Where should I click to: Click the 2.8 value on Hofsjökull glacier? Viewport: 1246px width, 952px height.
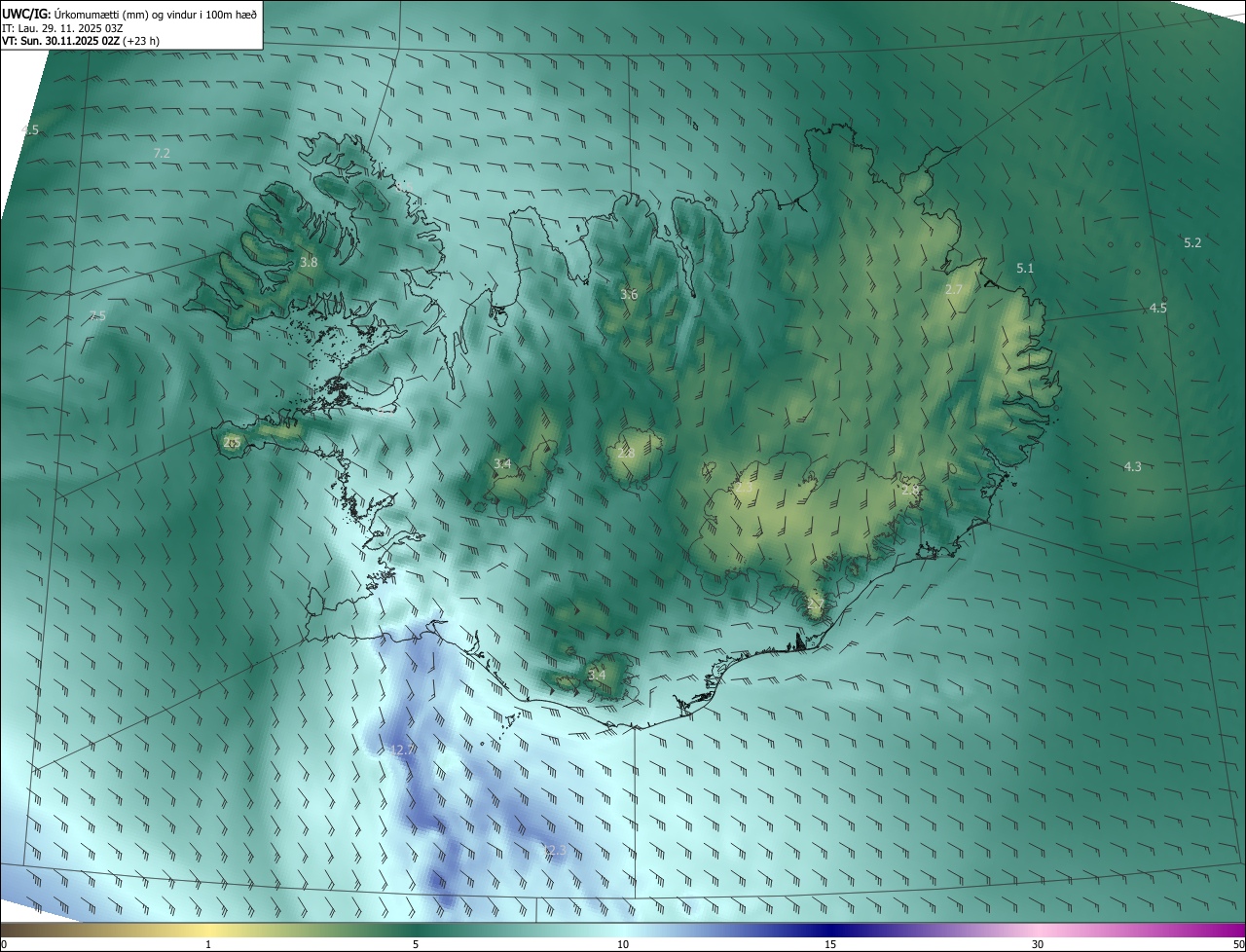[x=626, y=453]
